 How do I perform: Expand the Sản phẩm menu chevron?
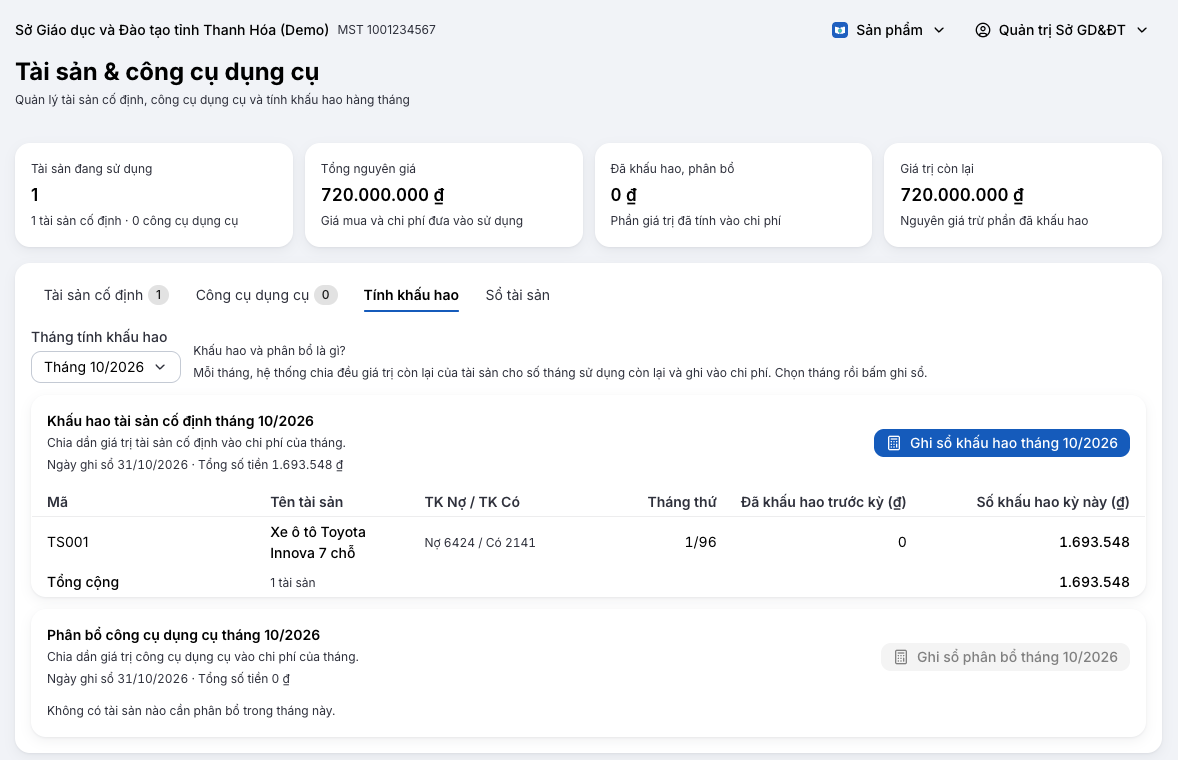[x=939, y=30]
